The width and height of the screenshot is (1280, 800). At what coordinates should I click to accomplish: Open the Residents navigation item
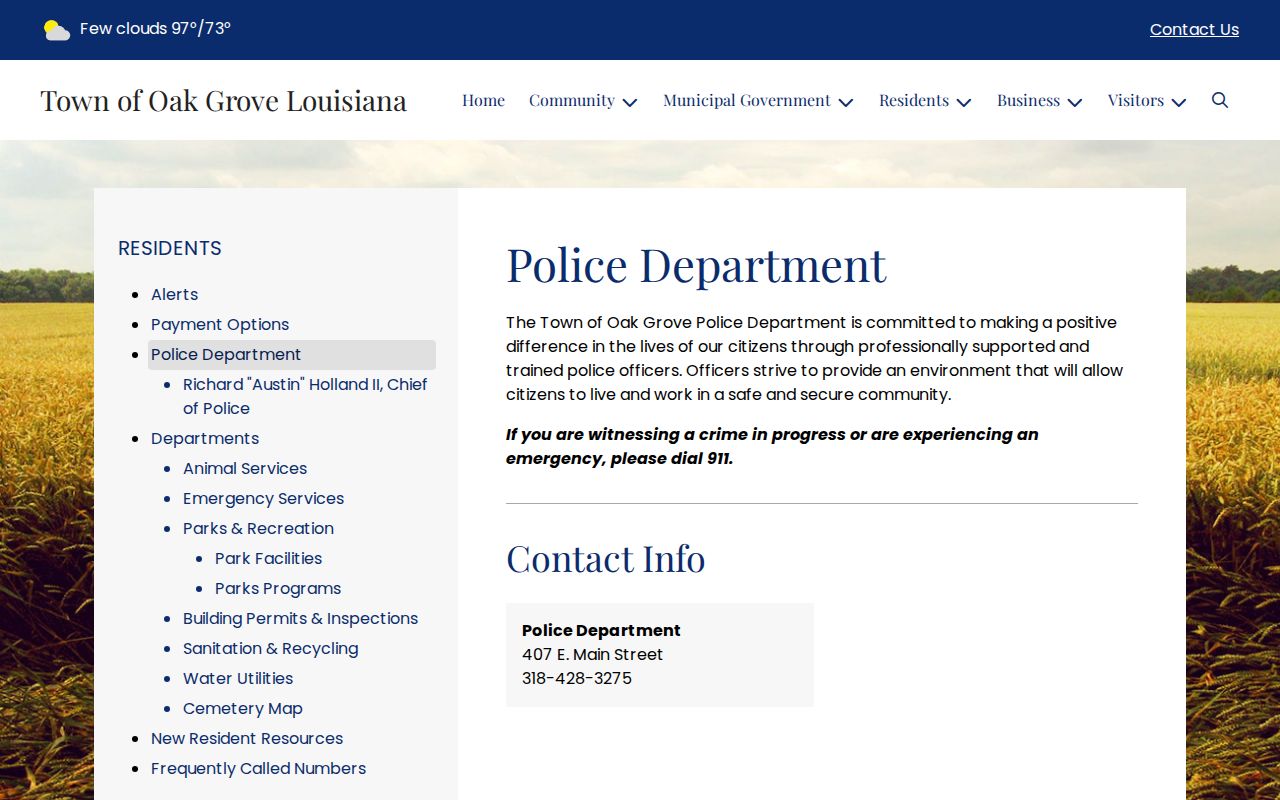[914, 100]
